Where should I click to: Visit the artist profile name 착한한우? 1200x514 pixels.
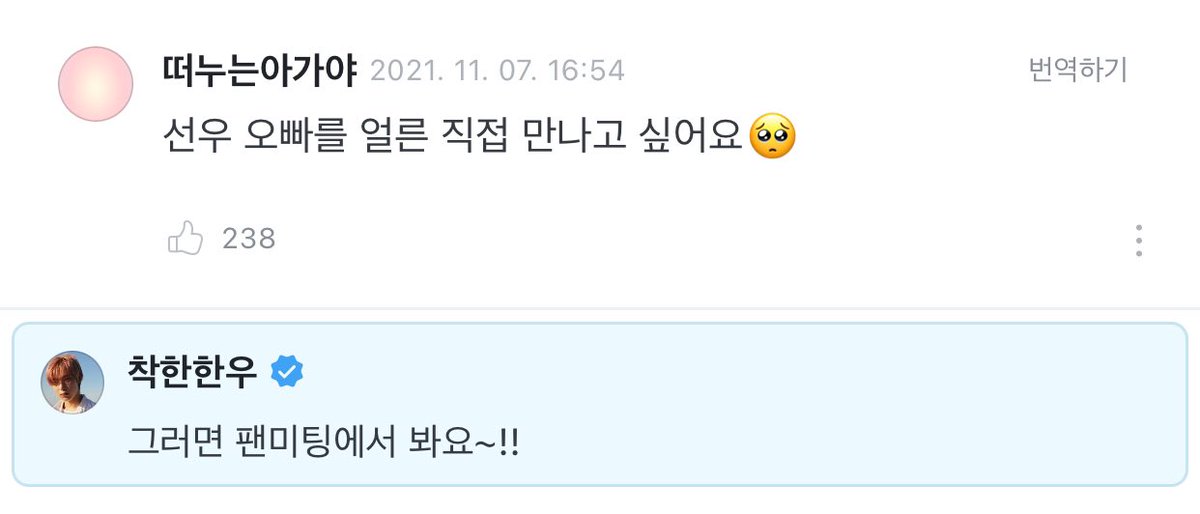pos(192,373)
